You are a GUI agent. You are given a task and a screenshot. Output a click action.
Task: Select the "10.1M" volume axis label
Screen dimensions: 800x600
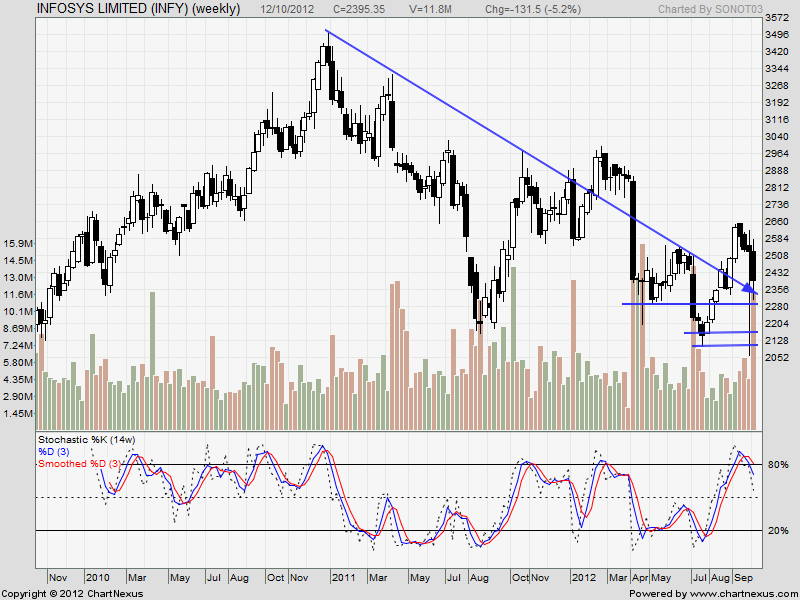(20, 311)
